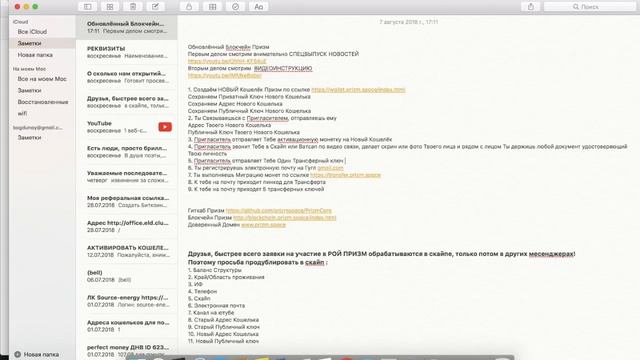Select Заметки folder under На моем Mac
This screenshot has height=360, width=640.
pyautogui.click(x=29, y=90)
